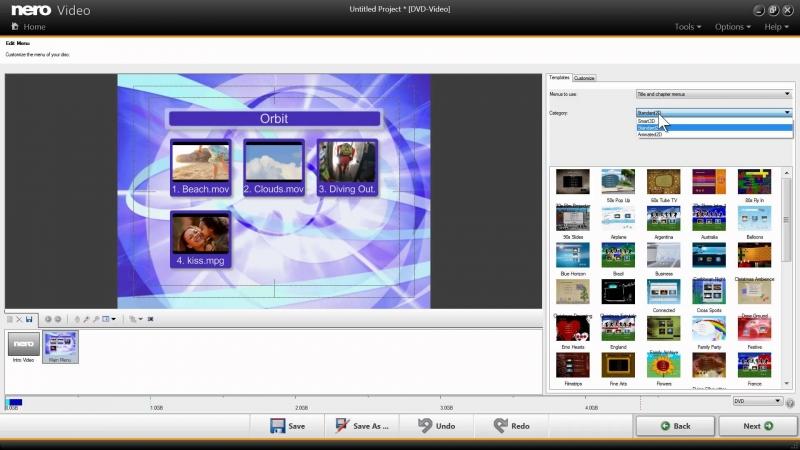The image size is (800, 450).
Task: Pick the Argentina menu template
Action: 663,219
